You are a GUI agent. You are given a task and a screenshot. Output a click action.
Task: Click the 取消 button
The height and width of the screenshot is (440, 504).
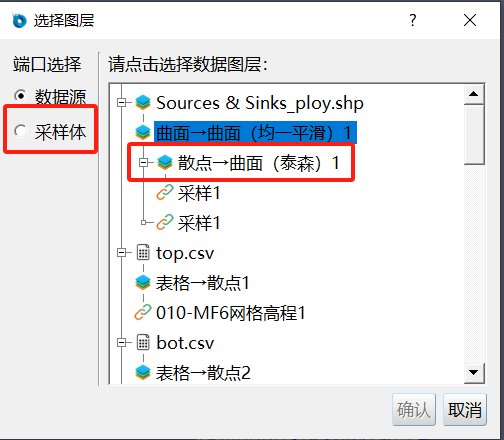coord(465,409)
